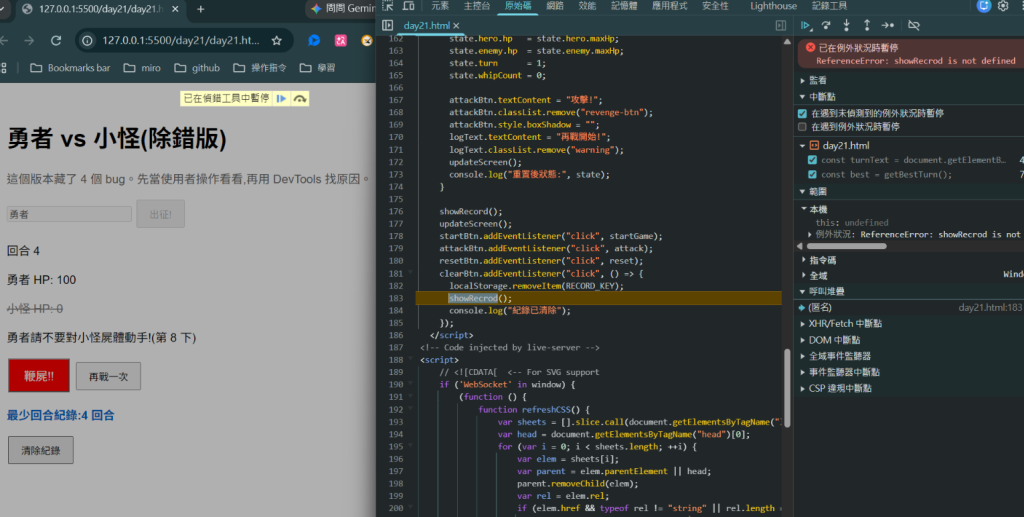Open the Lighthouse tab
The height and width of the screenshot is (517, 1024).
(x=773, y=6)
